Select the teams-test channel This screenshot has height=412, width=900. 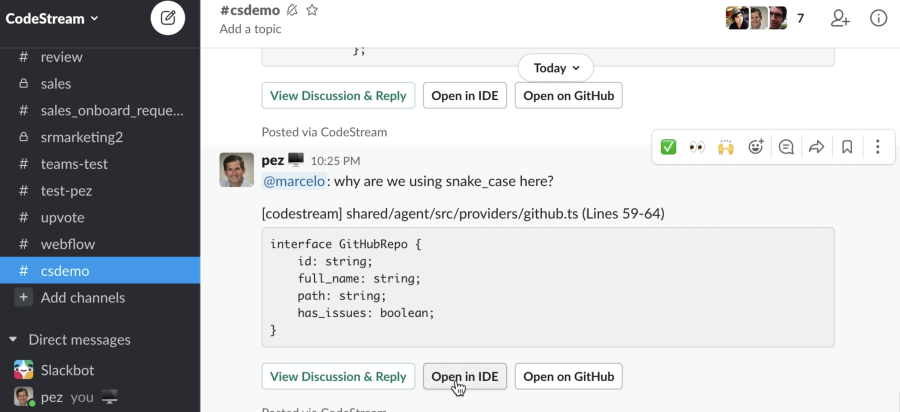(x=74, y=164)
